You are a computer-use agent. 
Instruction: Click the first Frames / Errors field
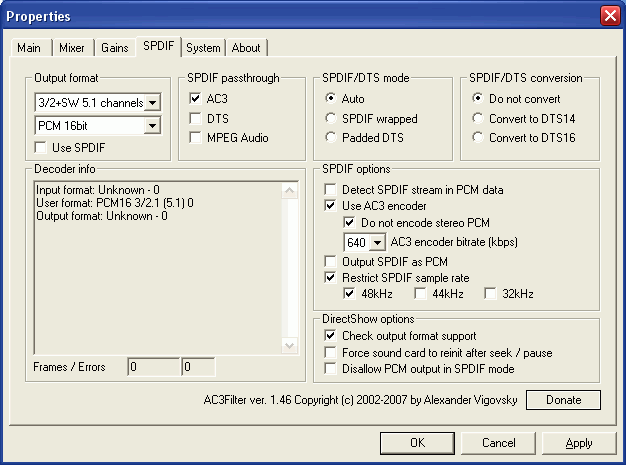(152, 367)
